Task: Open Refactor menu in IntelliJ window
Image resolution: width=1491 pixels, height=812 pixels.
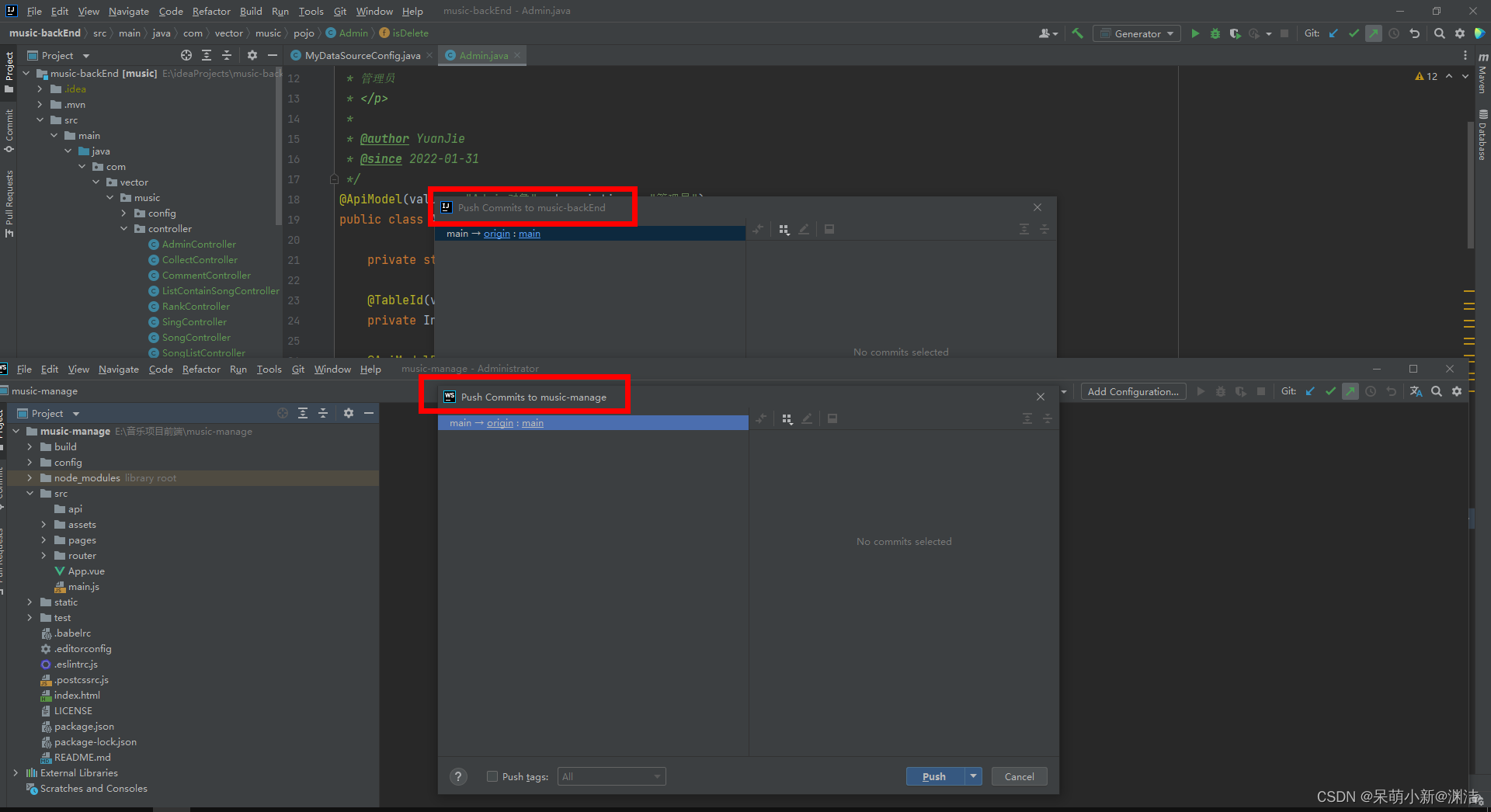Action: (211, 11)
